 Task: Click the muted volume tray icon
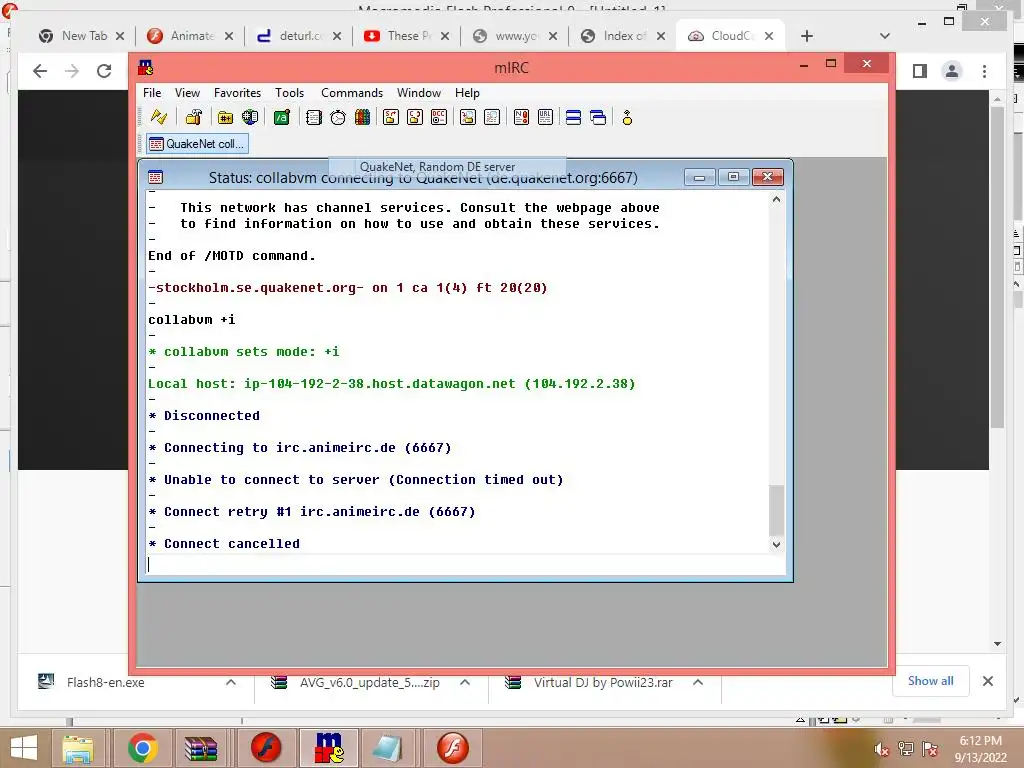(881, 749)
